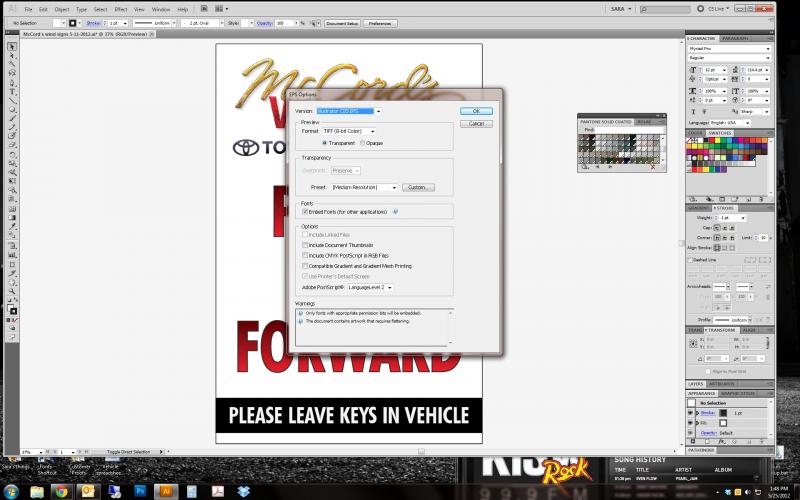The height and width of the screenshot is (500, 800).
Task: Open the Object menu
Action: (x=62, y=9)
